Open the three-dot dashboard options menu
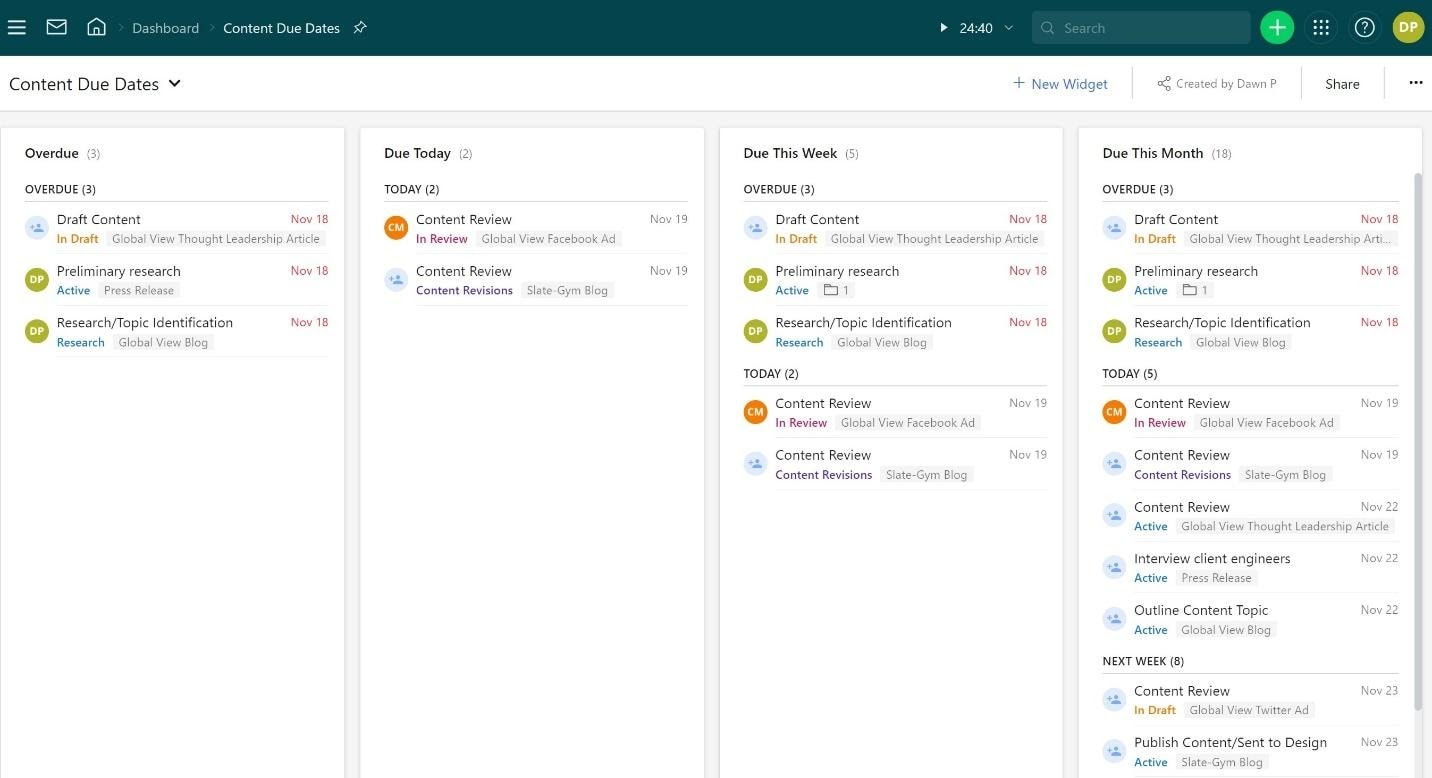The image size is (1432, 778). [x=1415, y=83]
